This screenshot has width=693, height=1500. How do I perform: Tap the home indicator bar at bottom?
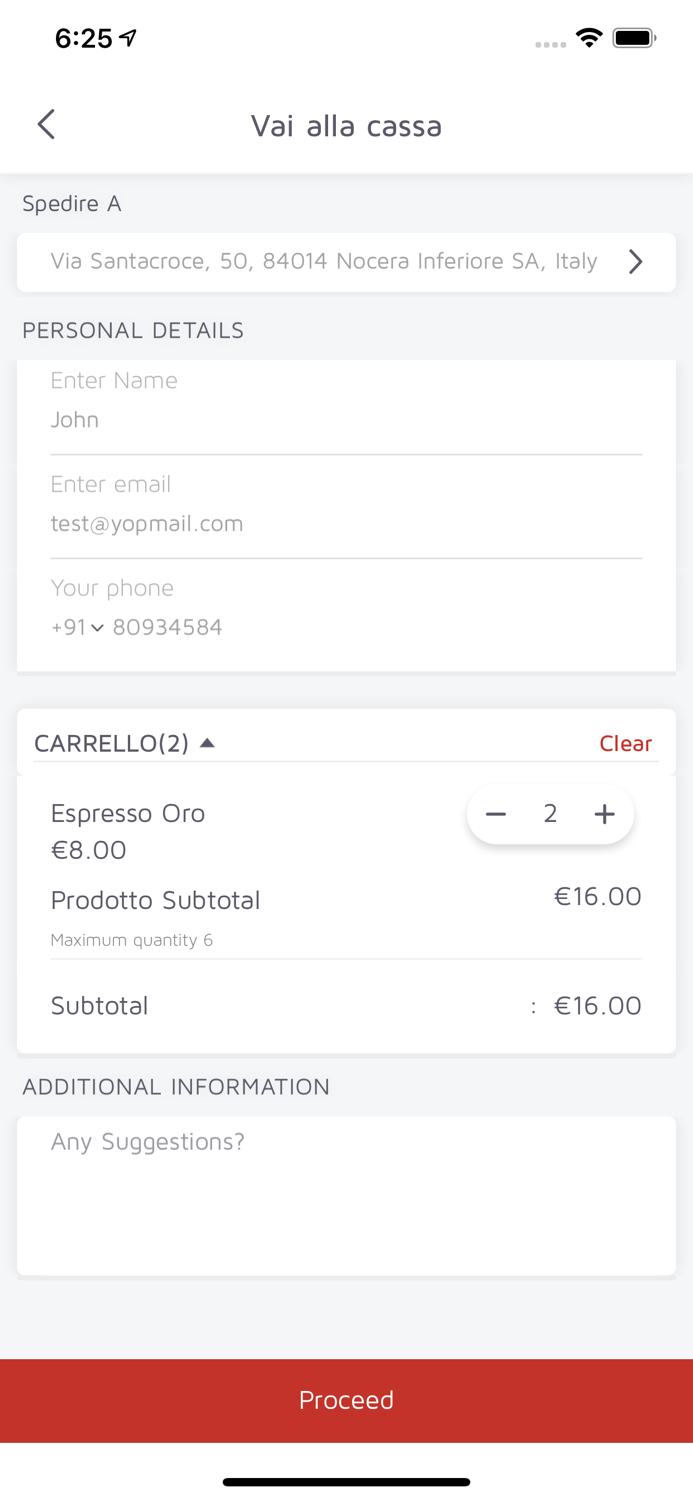coord(346,1481)
